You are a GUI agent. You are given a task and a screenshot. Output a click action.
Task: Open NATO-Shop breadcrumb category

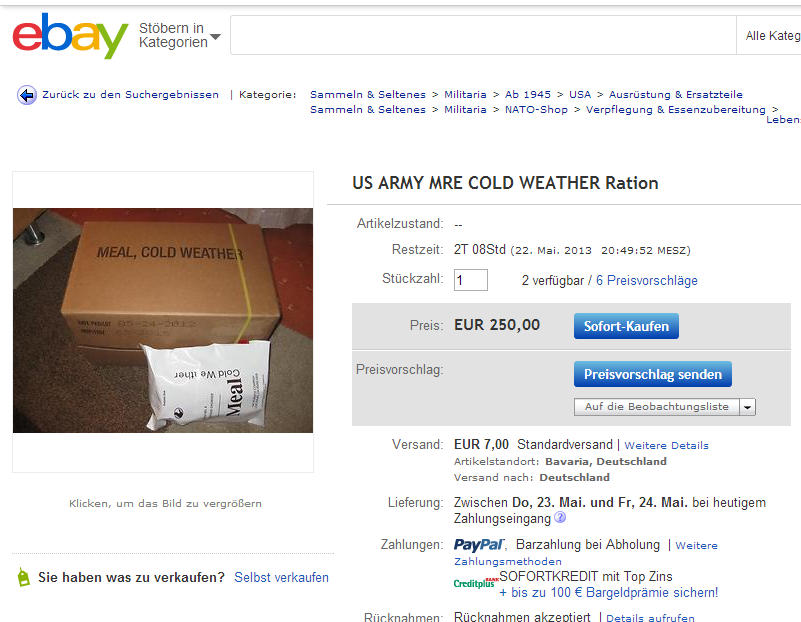pyautogui.click(x=536, y=110)
